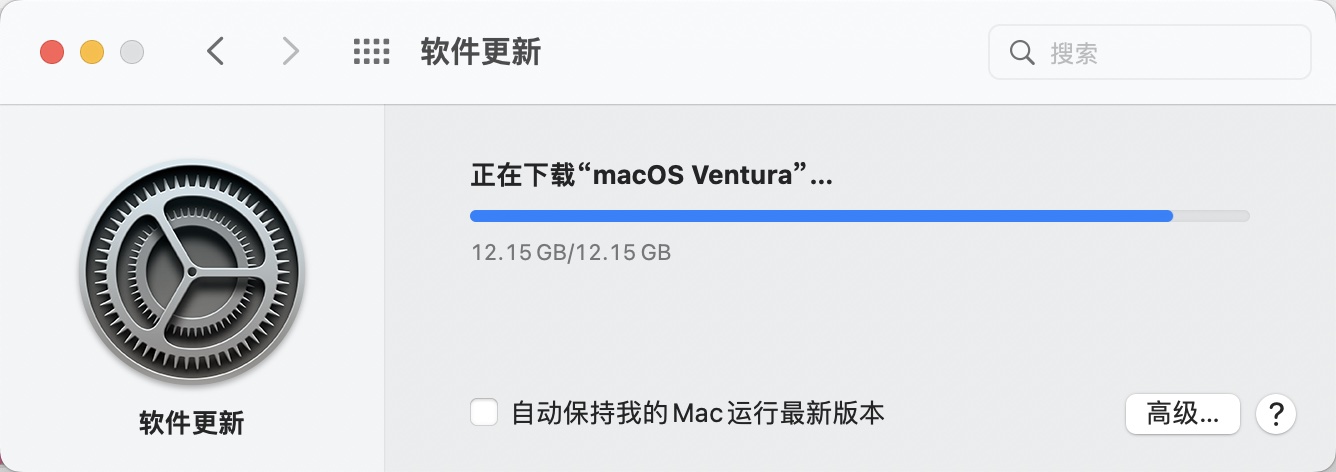
Task: Minimize the window with the yellow button
Action: (92, 52)
